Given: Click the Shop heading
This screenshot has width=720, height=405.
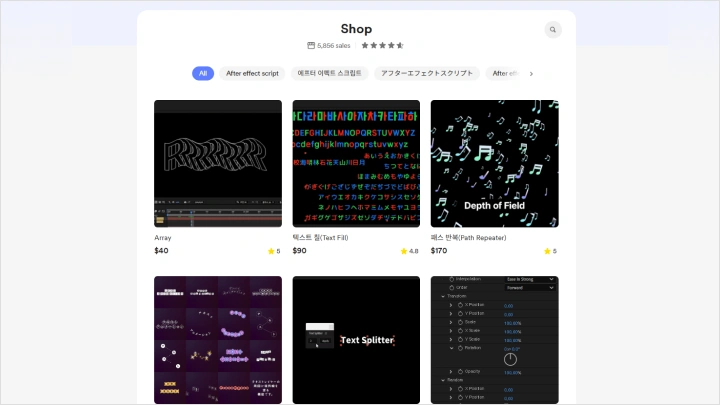Looking at the screenshot, I should tap(356, 29).
